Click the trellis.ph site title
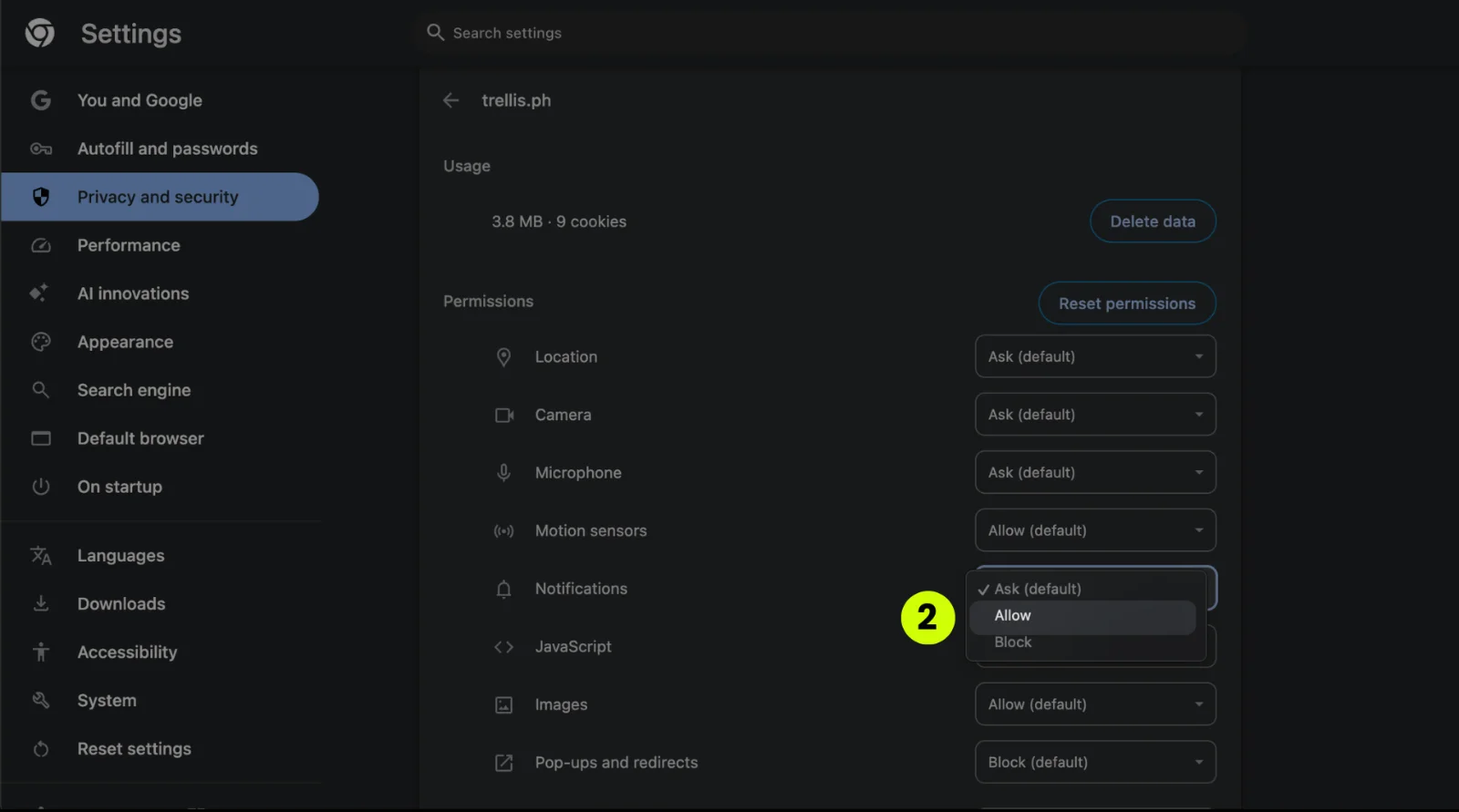The height and width of the screenshot is (812, 1459). point(516,100)
